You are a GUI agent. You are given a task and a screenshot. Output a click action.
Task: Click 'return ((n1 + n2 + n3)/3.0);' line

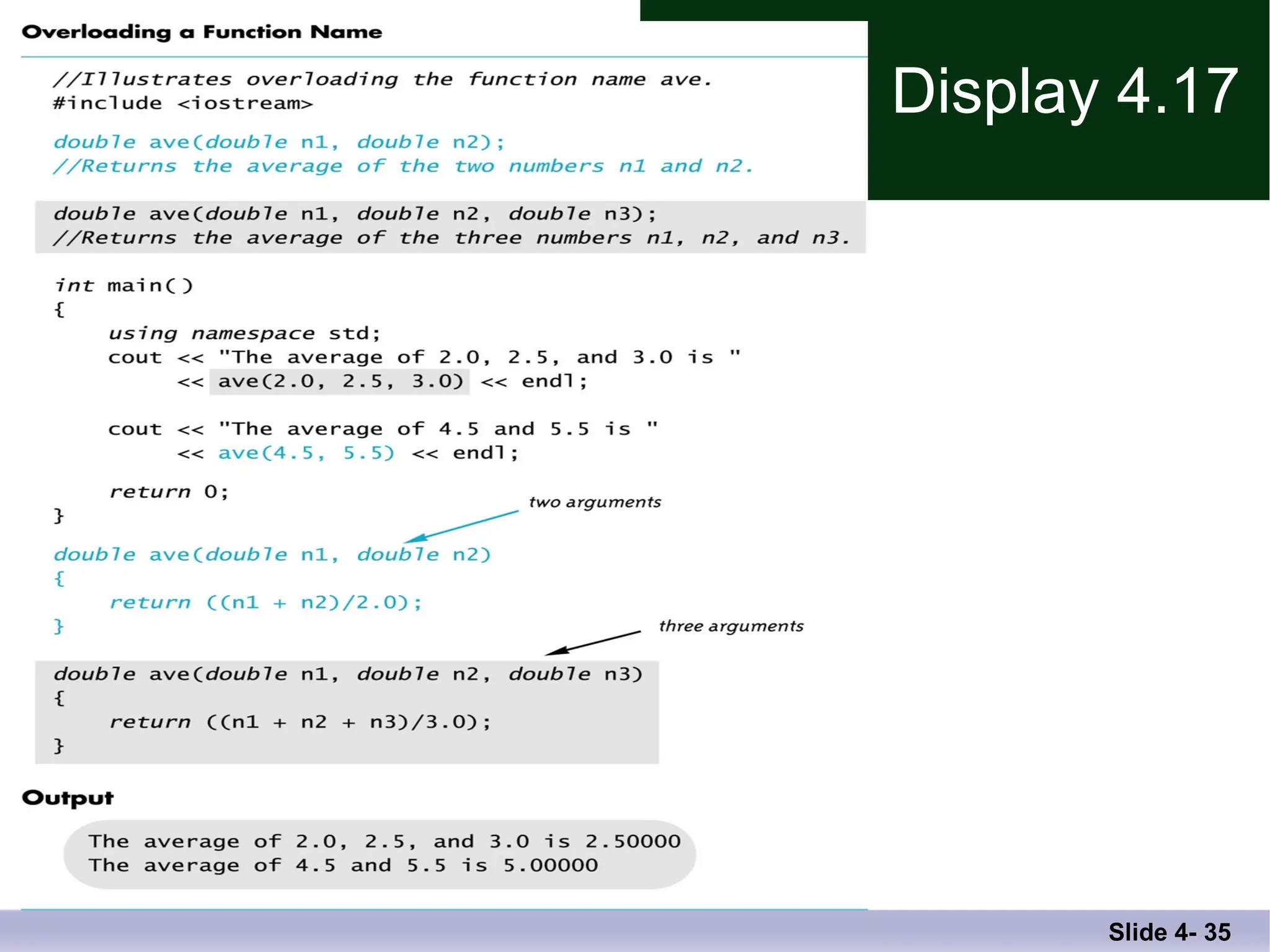(x=300, y=722)
